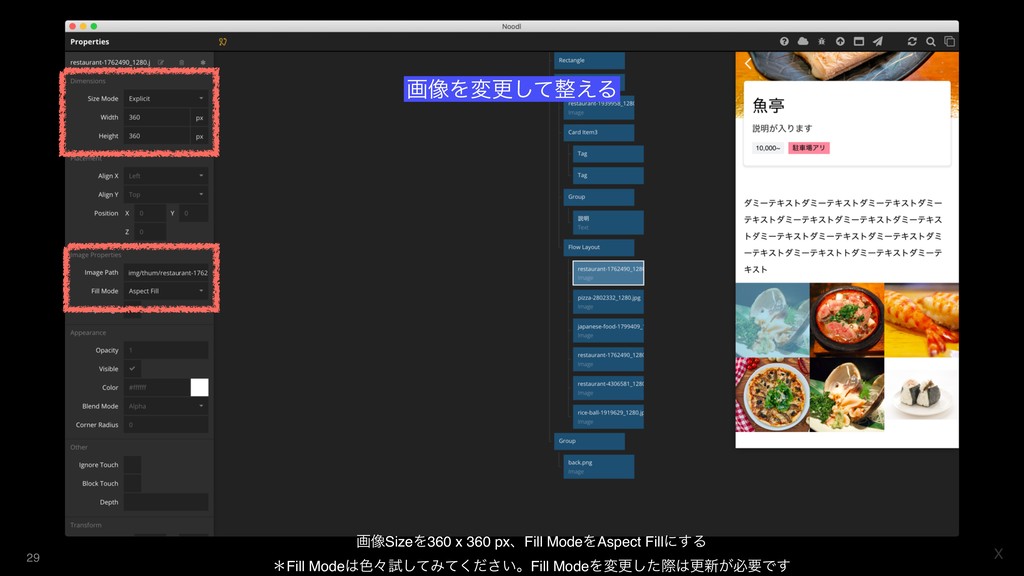Image resolution: width=1024 pixels, height=576 pixels.
Task: Change the Width px unit selector
Action: click(x=200, y=118)
